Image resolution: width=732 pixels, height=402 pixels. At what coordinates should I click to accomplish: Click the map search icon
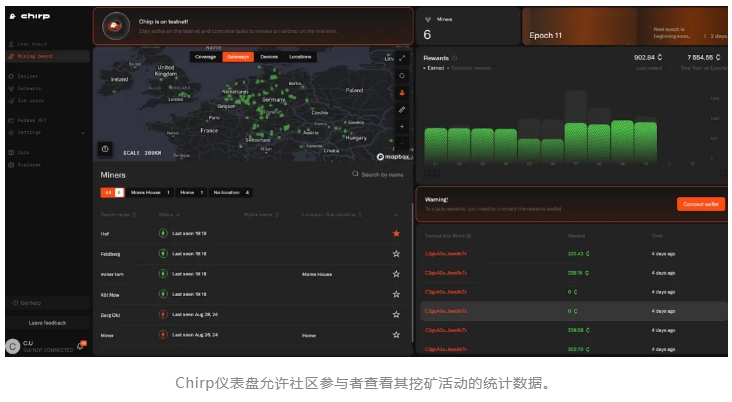[x=402, y=76]
